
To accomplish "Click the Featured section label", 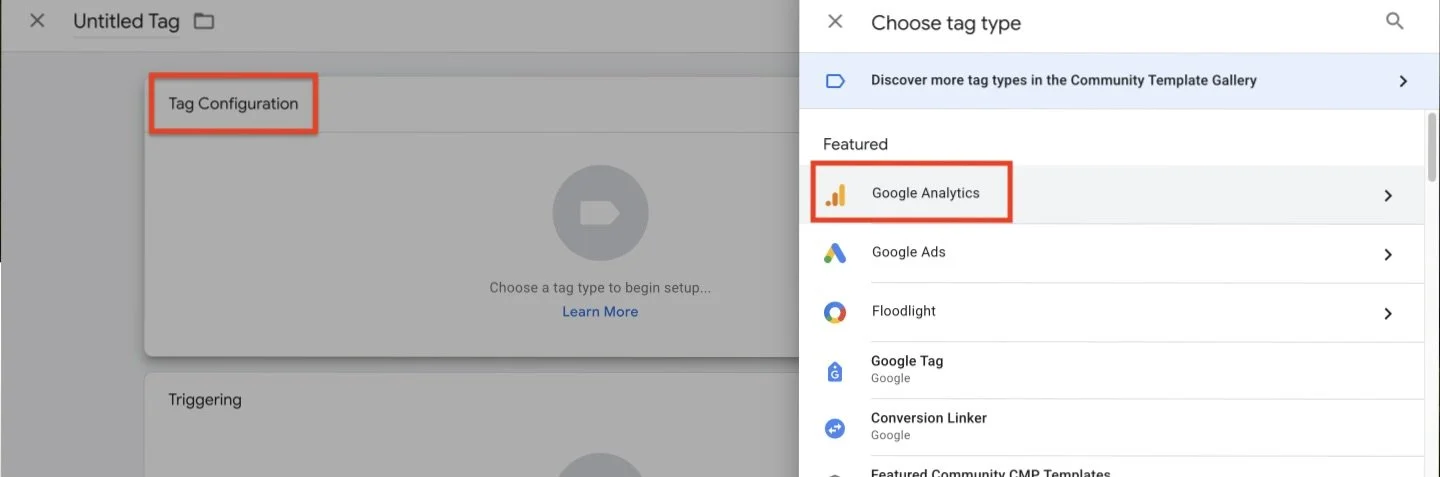I will pyautogui.click(x=855, y=145).
